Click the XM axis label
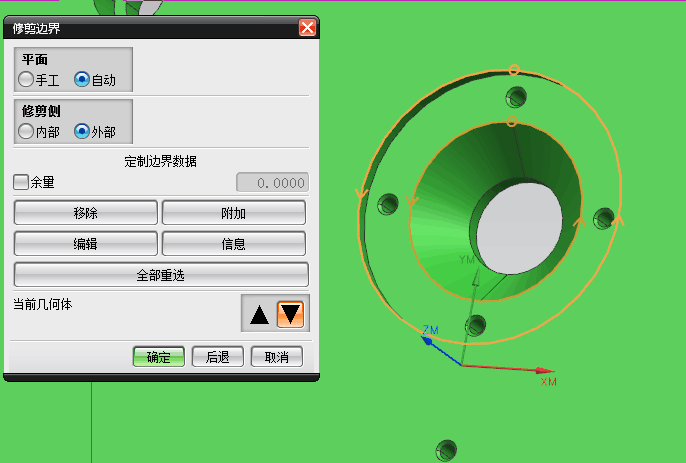The width and height of the screenshot is (686, 463). [549, 382]
